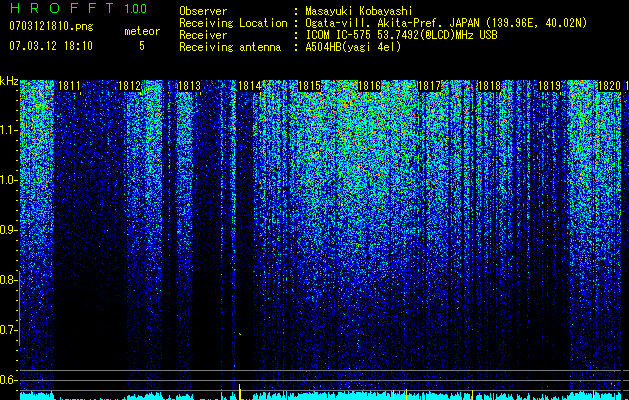
Task: Click the HROFFT 1.0.0 title text
Action: click(78, 8)
